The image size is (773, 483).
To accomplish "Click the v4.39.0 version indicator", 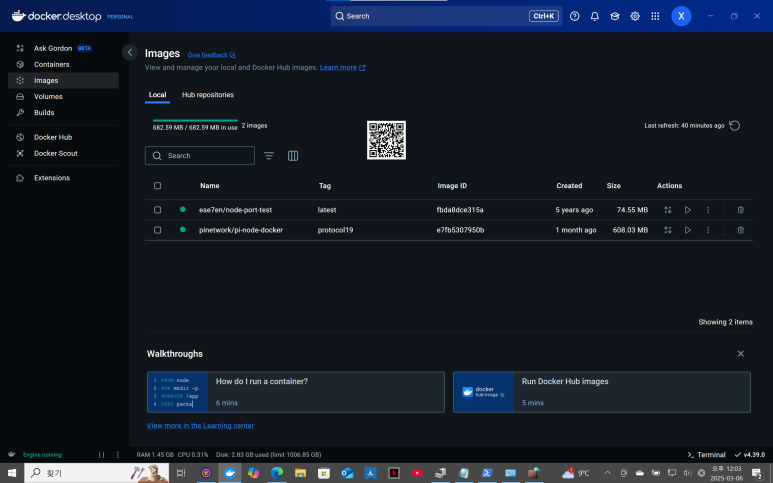I will tap(750, 455).
